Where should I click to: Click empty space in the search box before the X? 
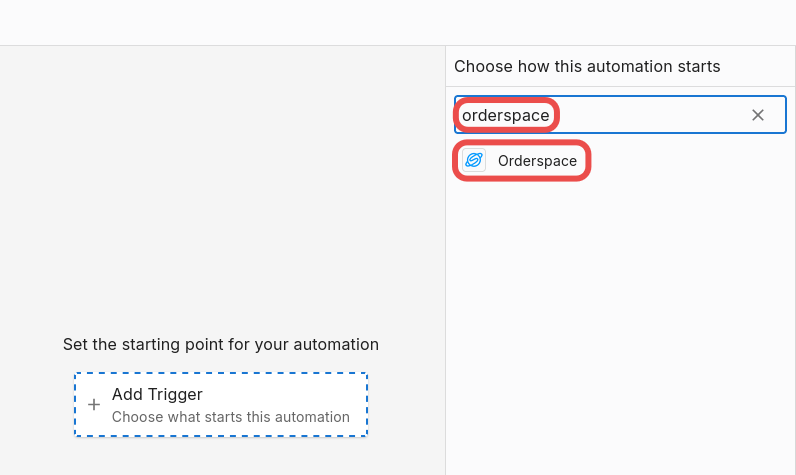pyautogui.click(x=650, y=115)
